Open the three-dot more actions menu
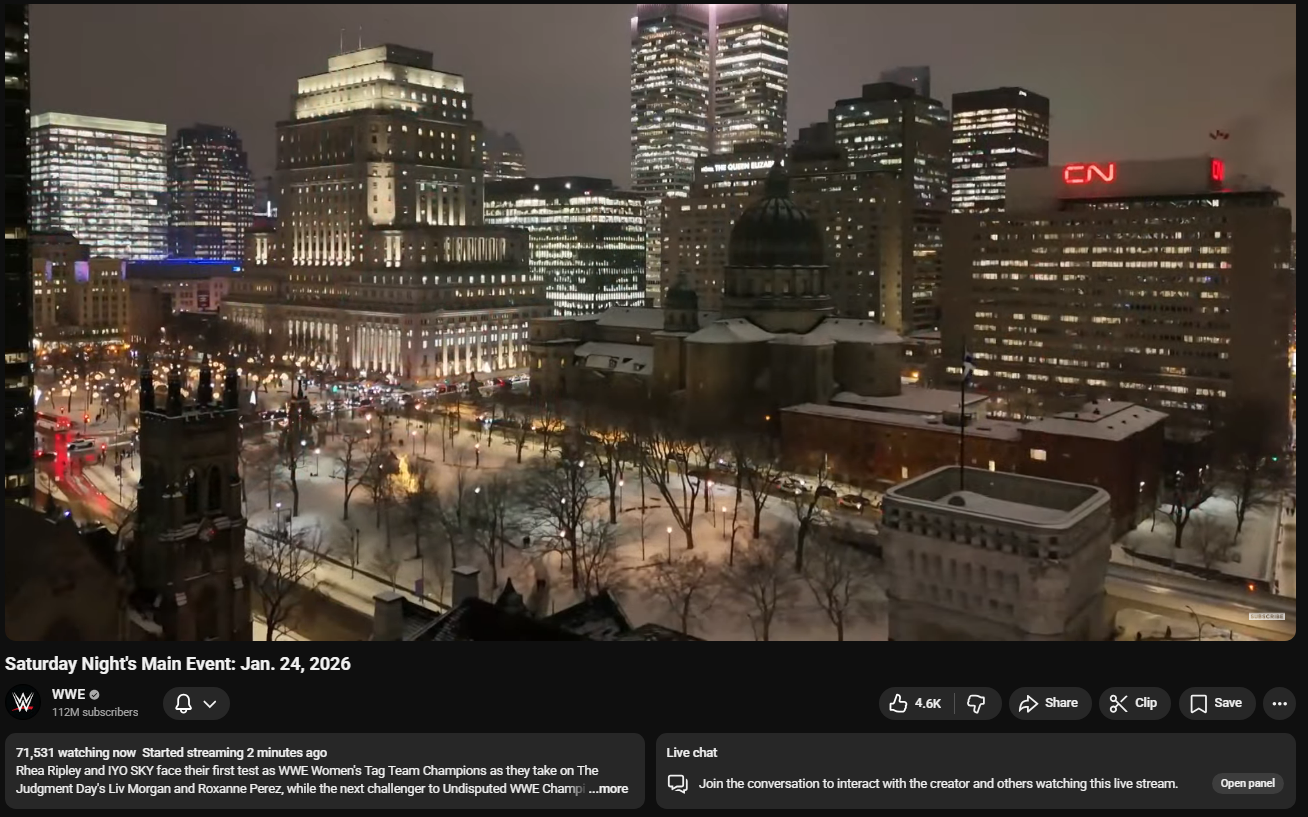1308x817 pixels. point(1279,703)
